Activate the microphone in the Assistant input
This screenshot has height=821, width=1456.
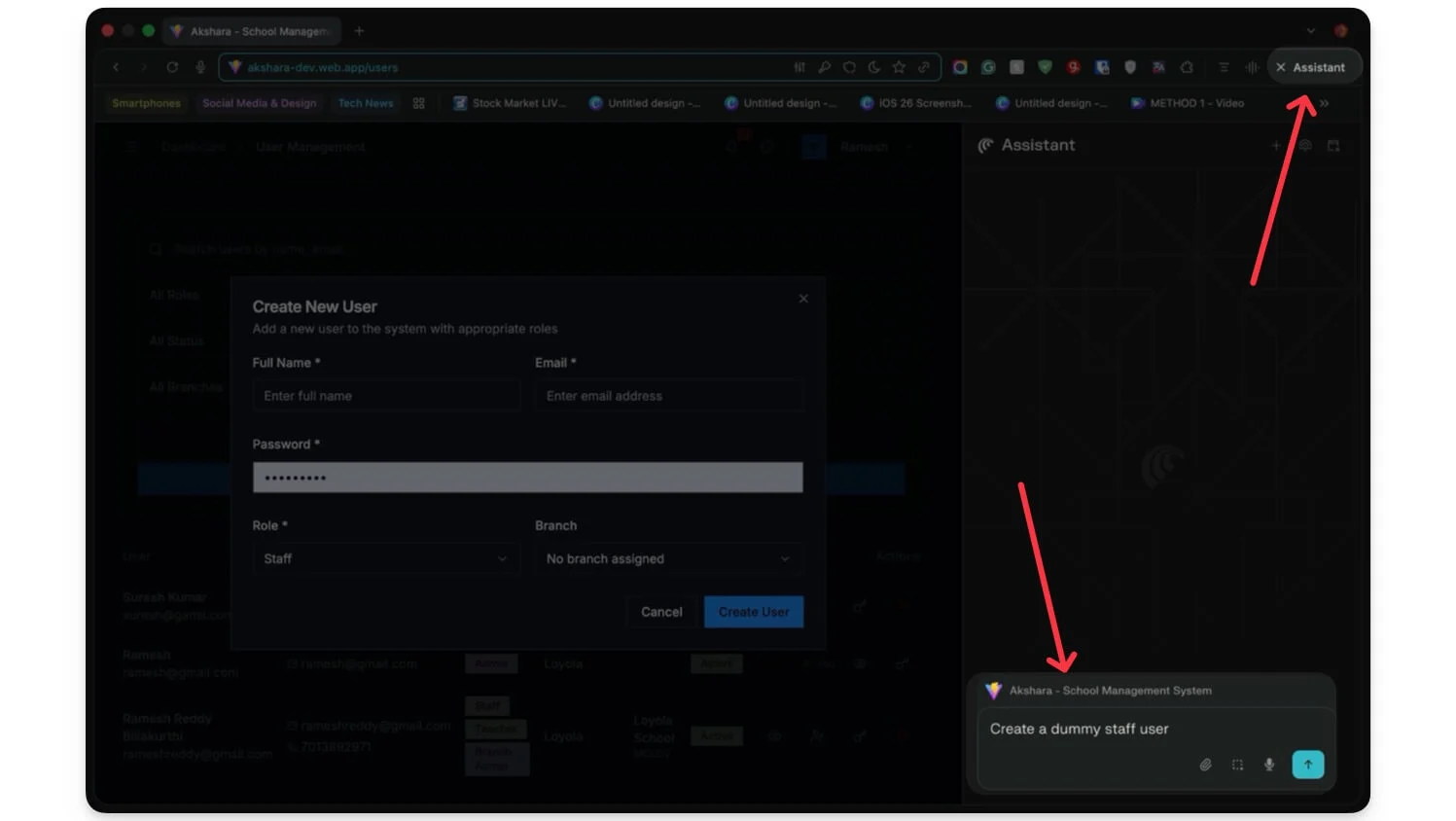[1269, 765]
